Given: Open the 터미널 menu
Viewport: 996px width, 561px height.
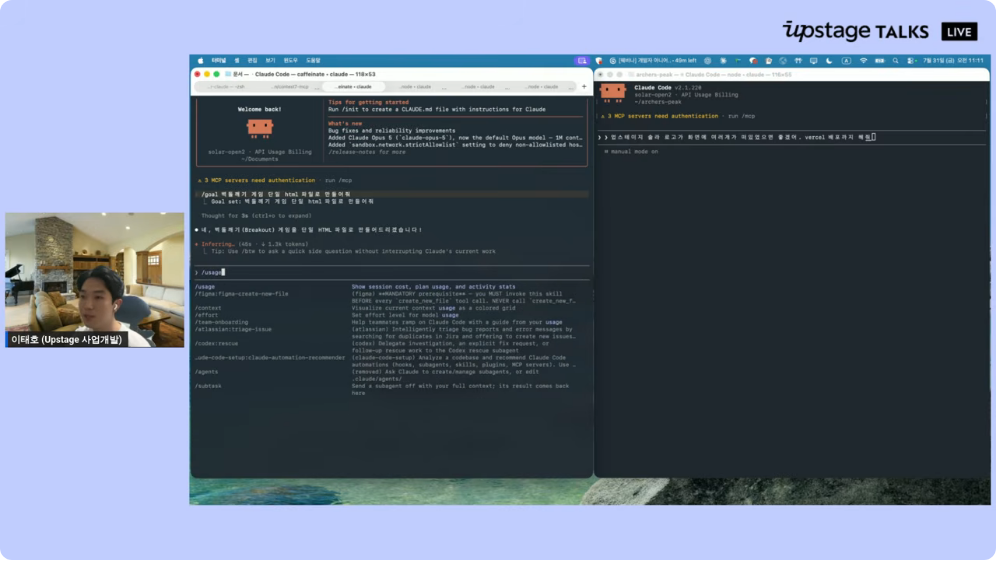Looking at the screenshot, I should [x=219, y=61].
